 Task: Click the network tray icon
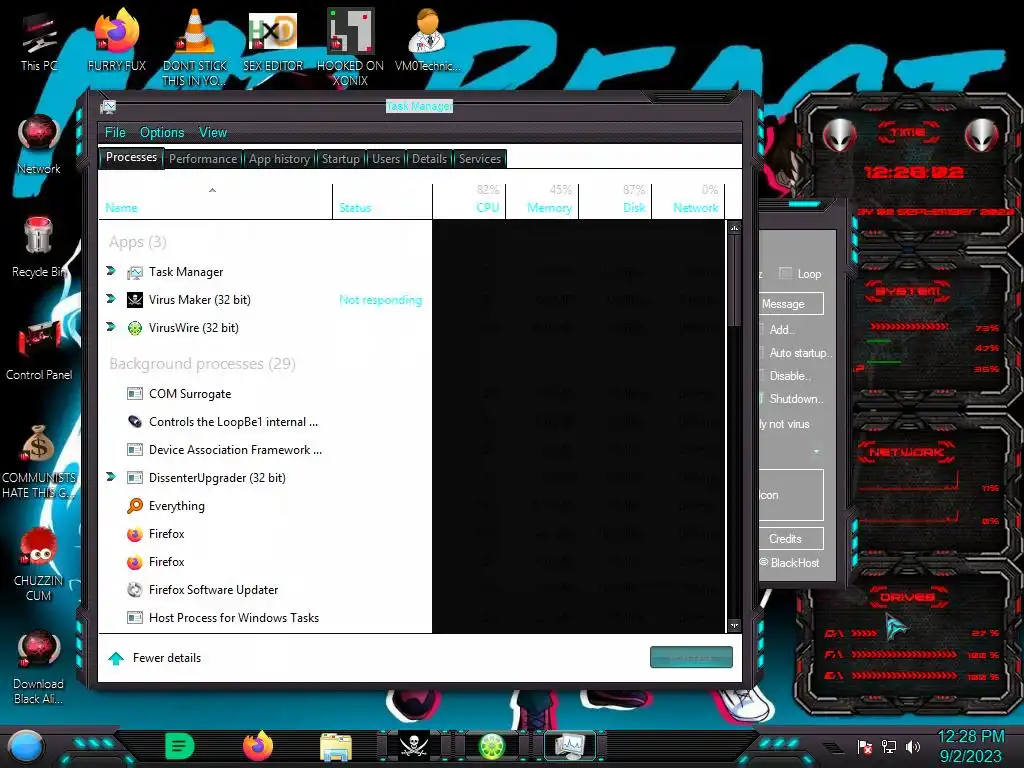tap(889, 746)
